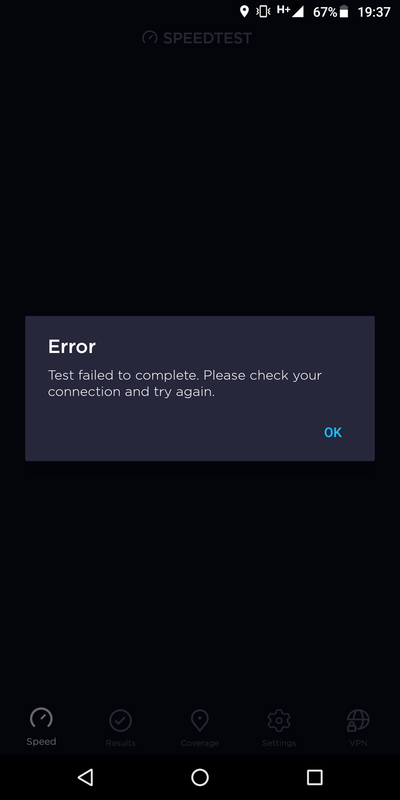Open the VPN globe lock icon
This screenshot has height=800, width=400.
[x=358, y=720]
